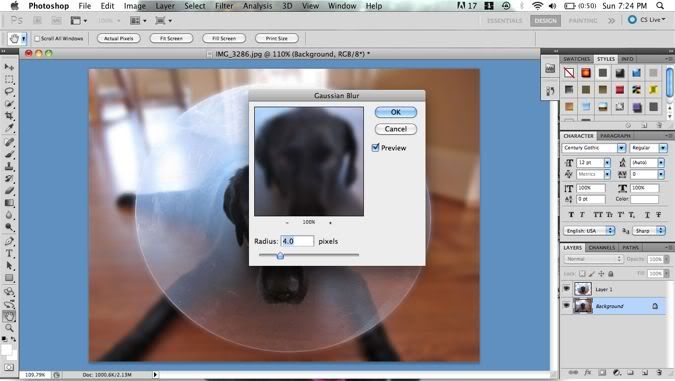This screenshot has width=675, height=381.
Task: Open the Sharp anti-aliasing dropdown
Action: [649, 231]
